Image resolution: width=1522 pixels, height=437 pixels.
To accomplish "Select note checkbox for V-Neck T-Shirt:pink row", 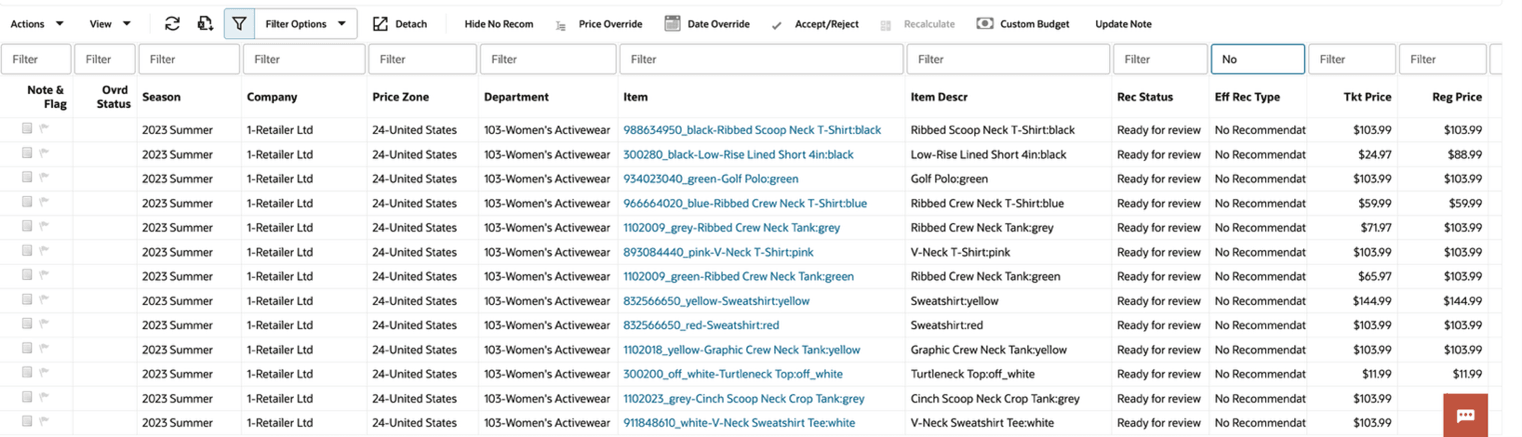I will pos(27,251).
